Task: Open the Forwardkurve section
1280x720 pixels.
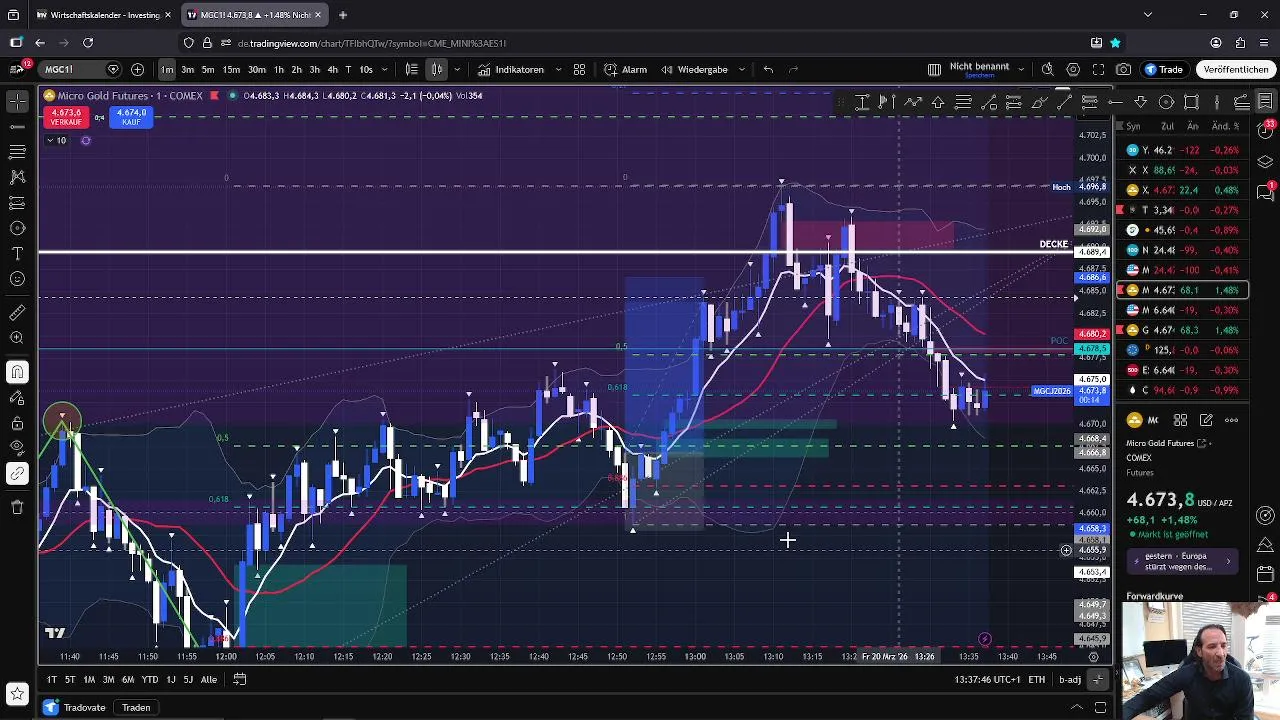Action: click(1154, 596)
